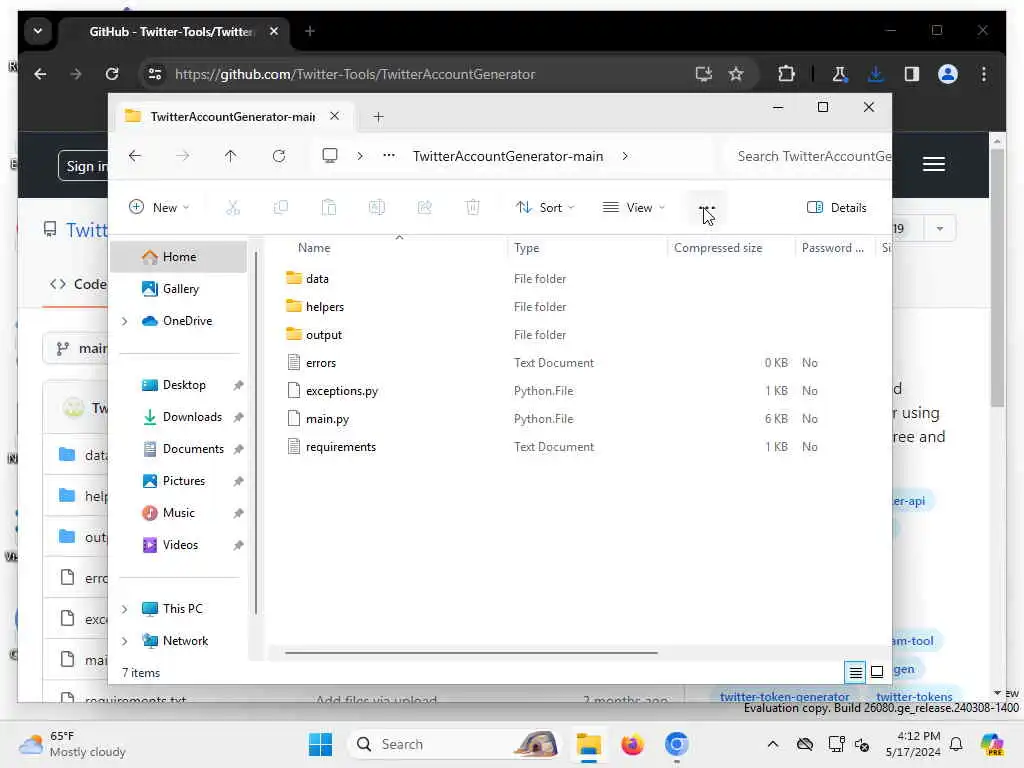Open Chrome Labs flask icon

[x=840, y=74]
